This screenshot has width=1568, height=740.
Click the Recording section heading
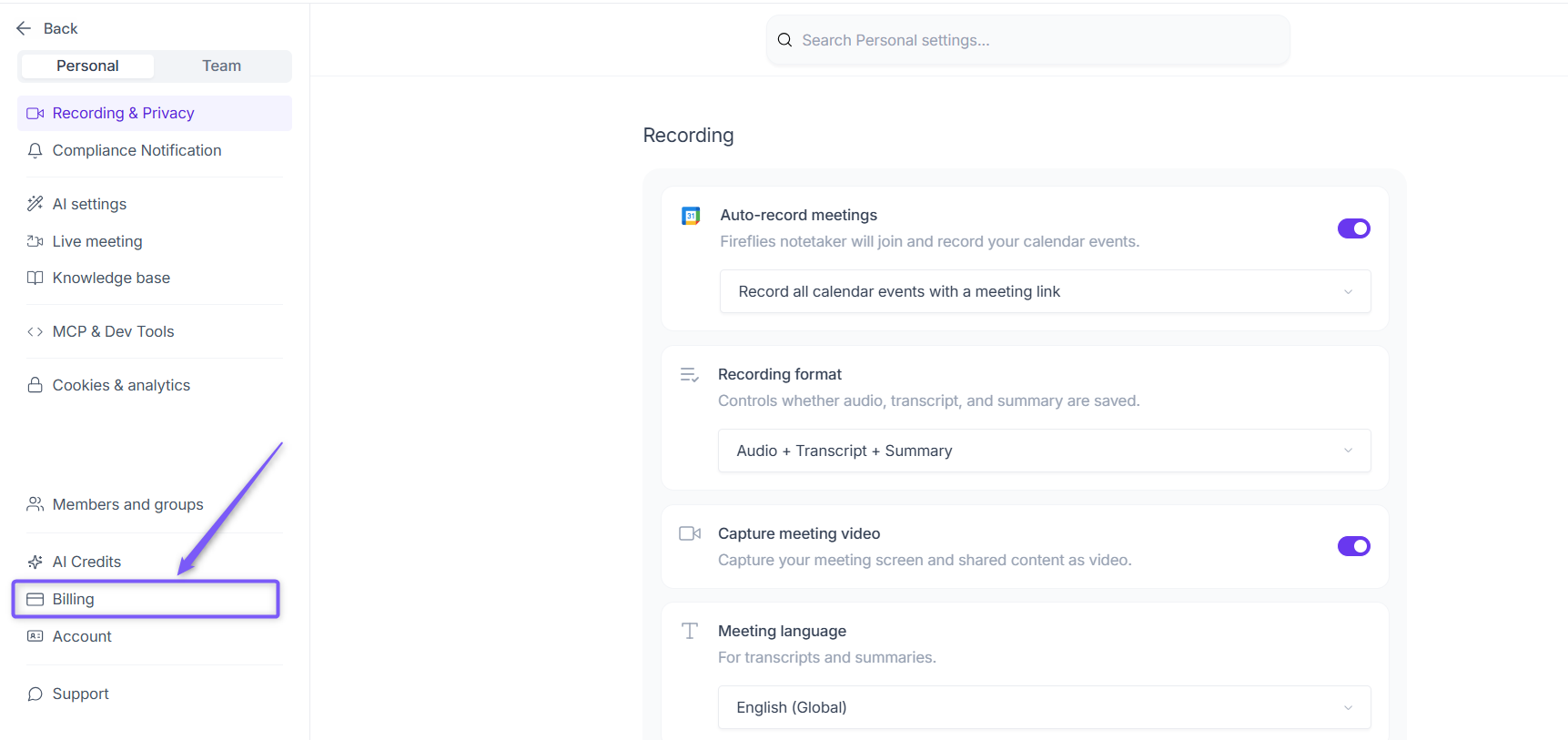[x=688, y=135]
